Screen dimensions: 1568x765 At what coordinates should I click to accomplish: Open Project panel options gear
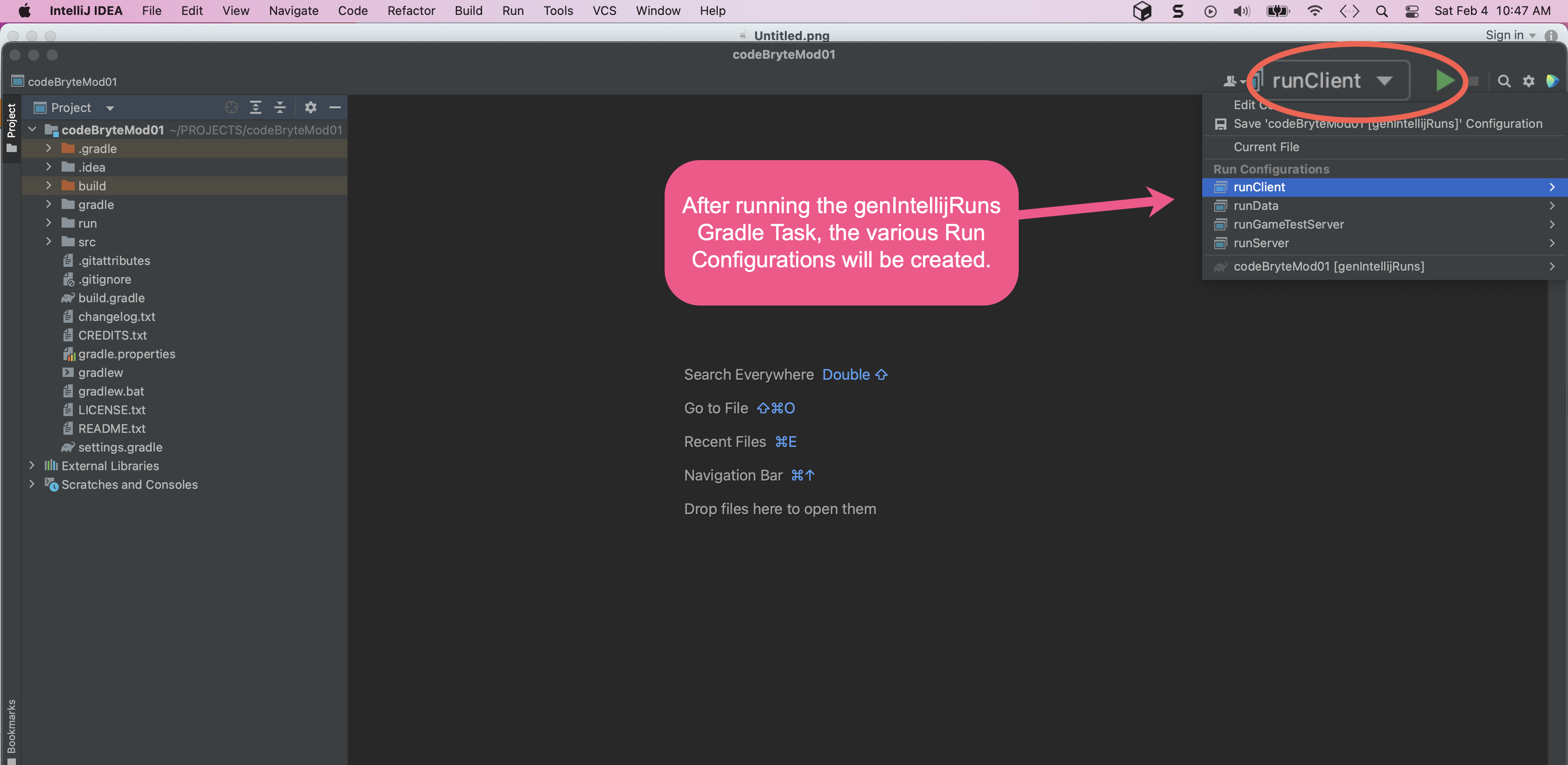(x=310, y=108)
